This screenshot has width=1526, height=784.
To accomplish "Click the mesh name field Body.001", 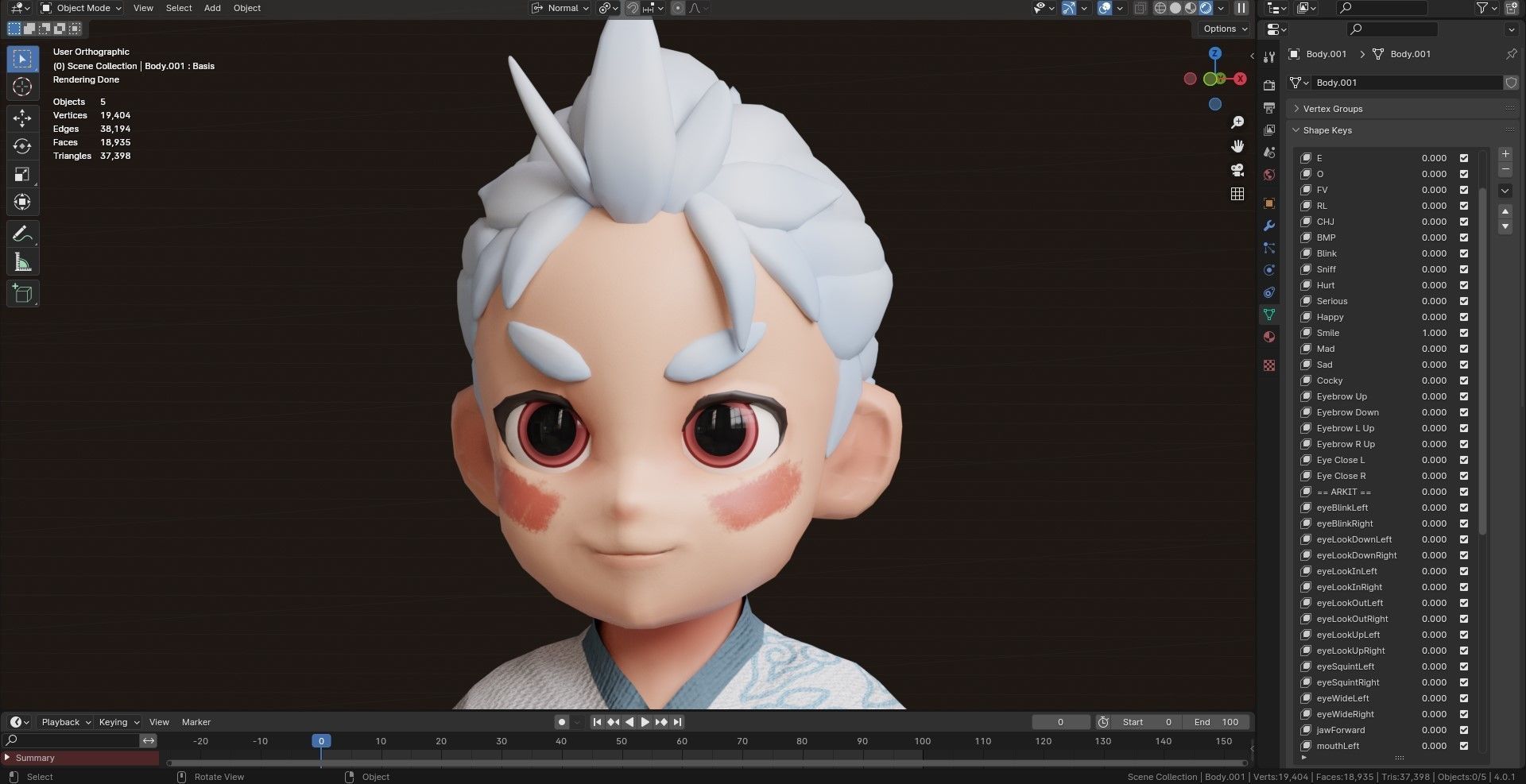I will pos(1407,83).
